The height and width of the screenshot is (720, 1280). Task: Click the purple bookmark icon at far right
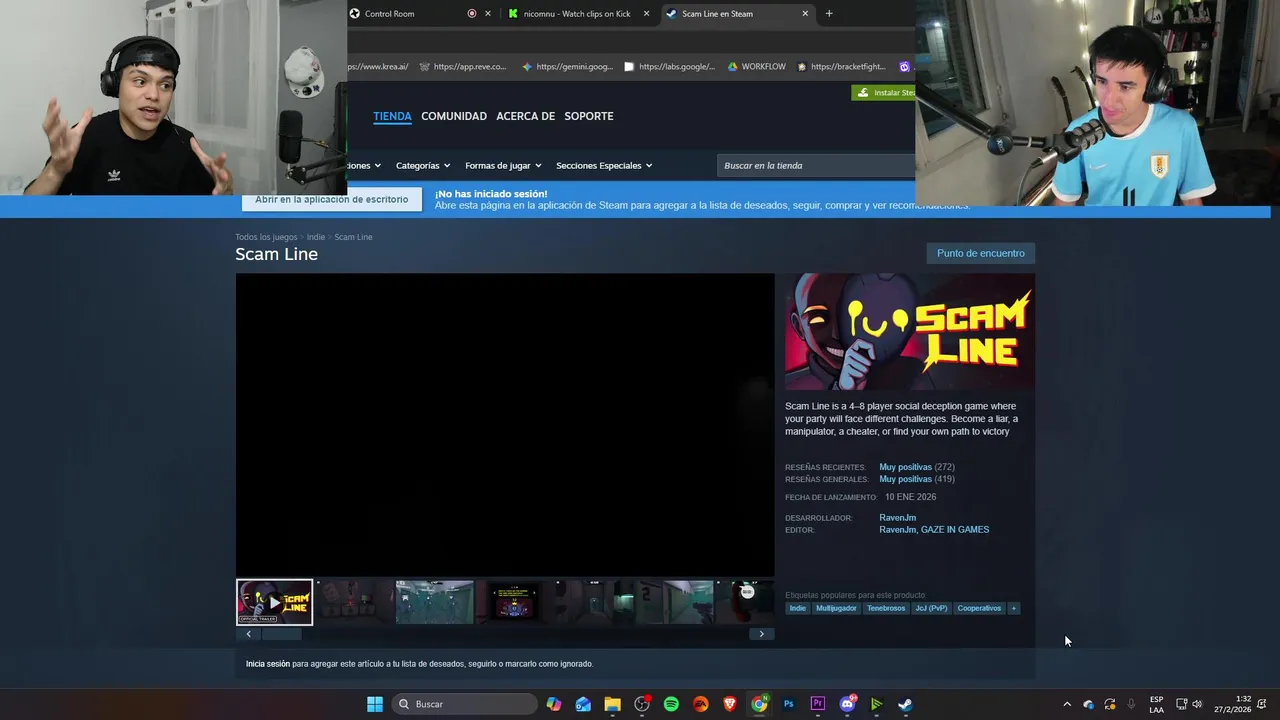point(904,67)
